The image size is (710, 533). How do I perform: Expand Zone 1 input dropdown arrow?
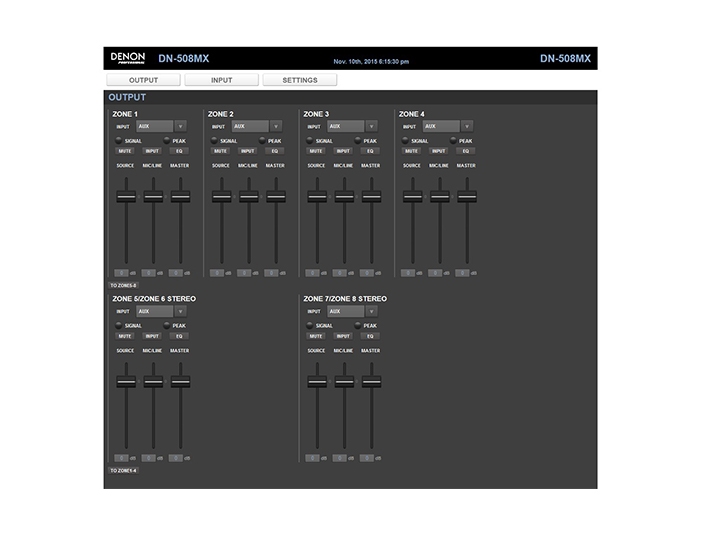pos(180,126)
